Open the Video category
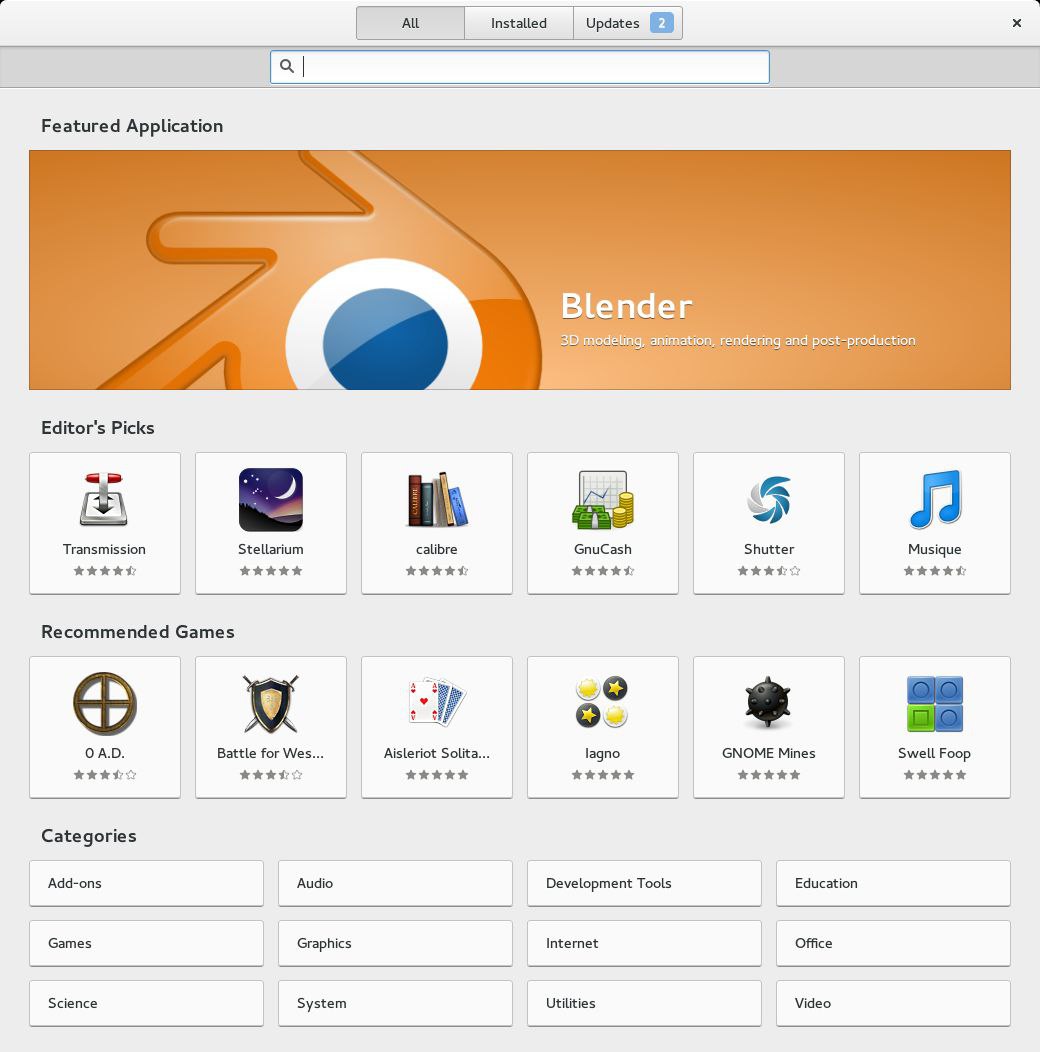This screenshot has width=1040, height=1052. click(x=893, y=1004)
